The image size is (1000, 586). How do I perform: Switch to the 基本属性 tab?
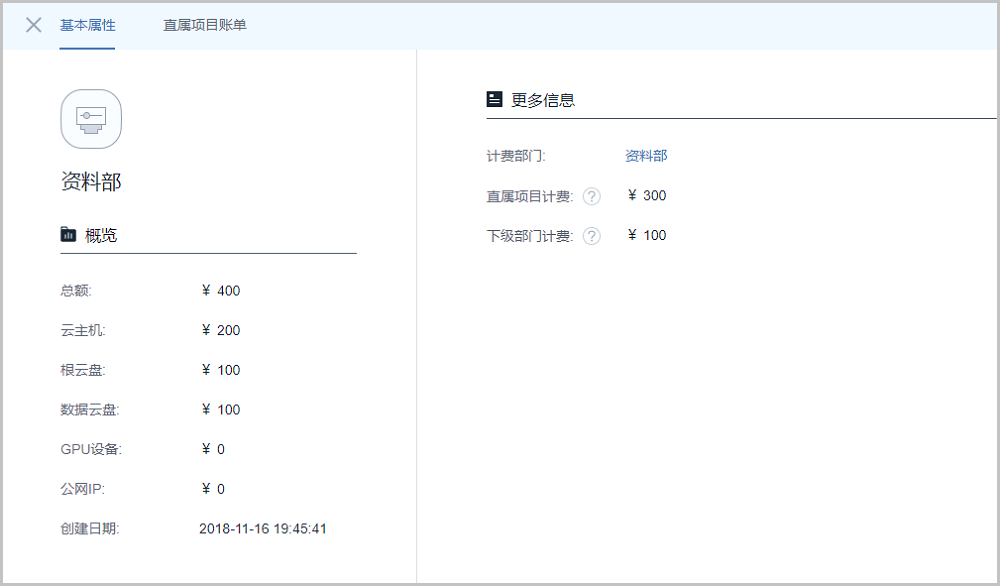point(87,25)
